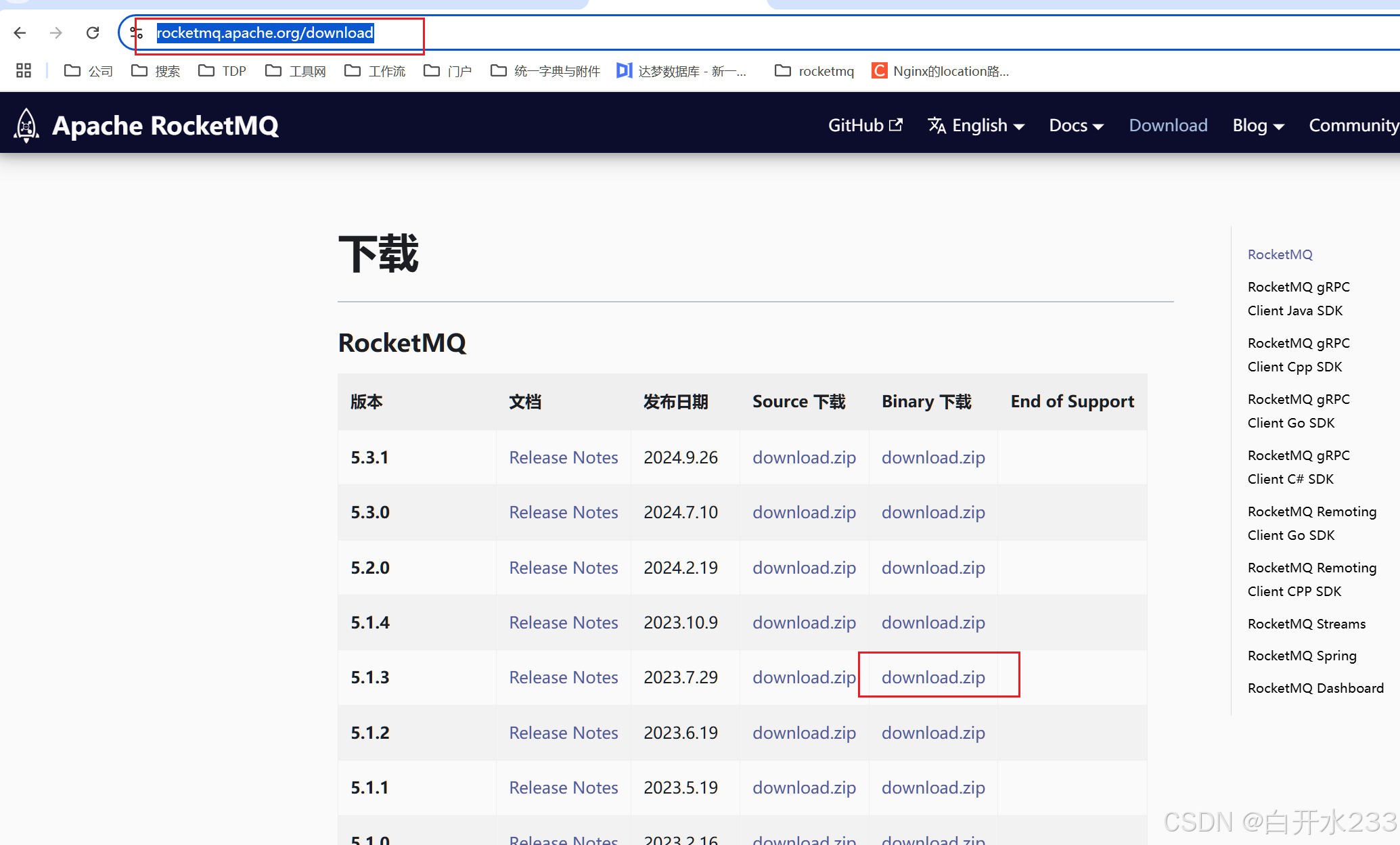Open Release Notes for version 5.3.0
The image size is (1400, 845).
click(x=564, y=512)
